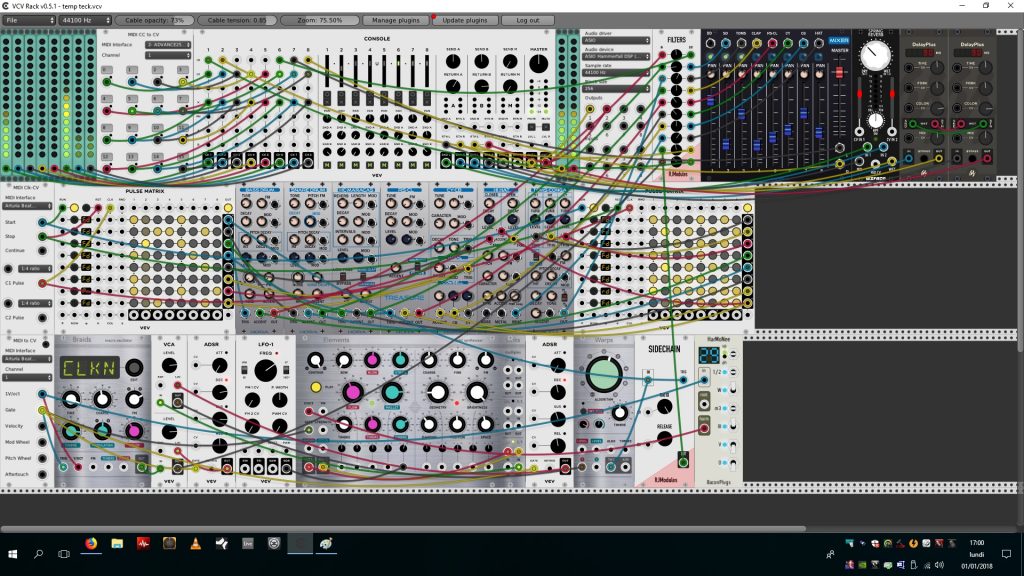Click the top knob of FILTERS module
1024x576 pixels.
click(x=677, y=54)
